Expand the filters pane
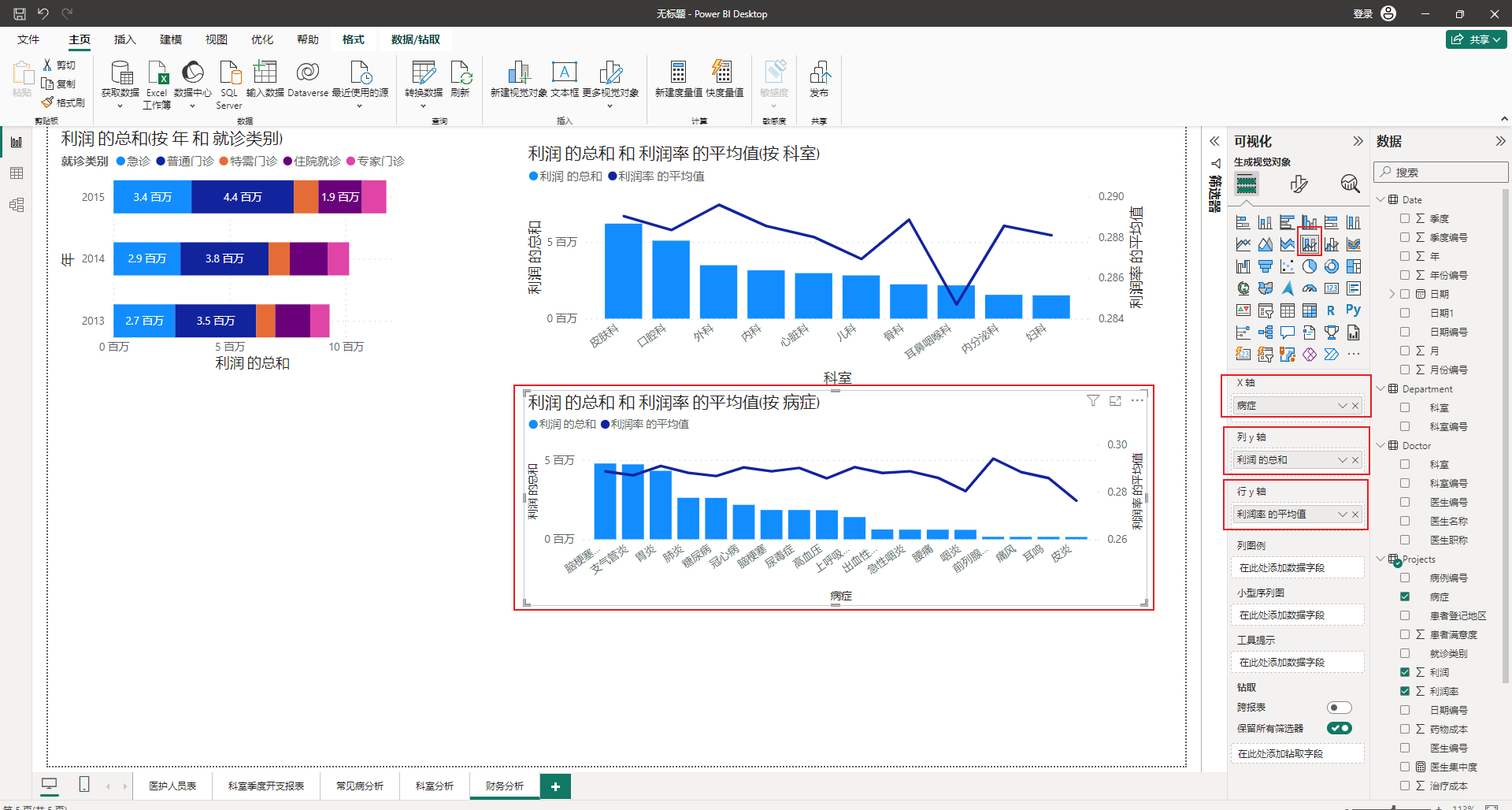This screenshot has width=1512, height=810. [1214, 141]
